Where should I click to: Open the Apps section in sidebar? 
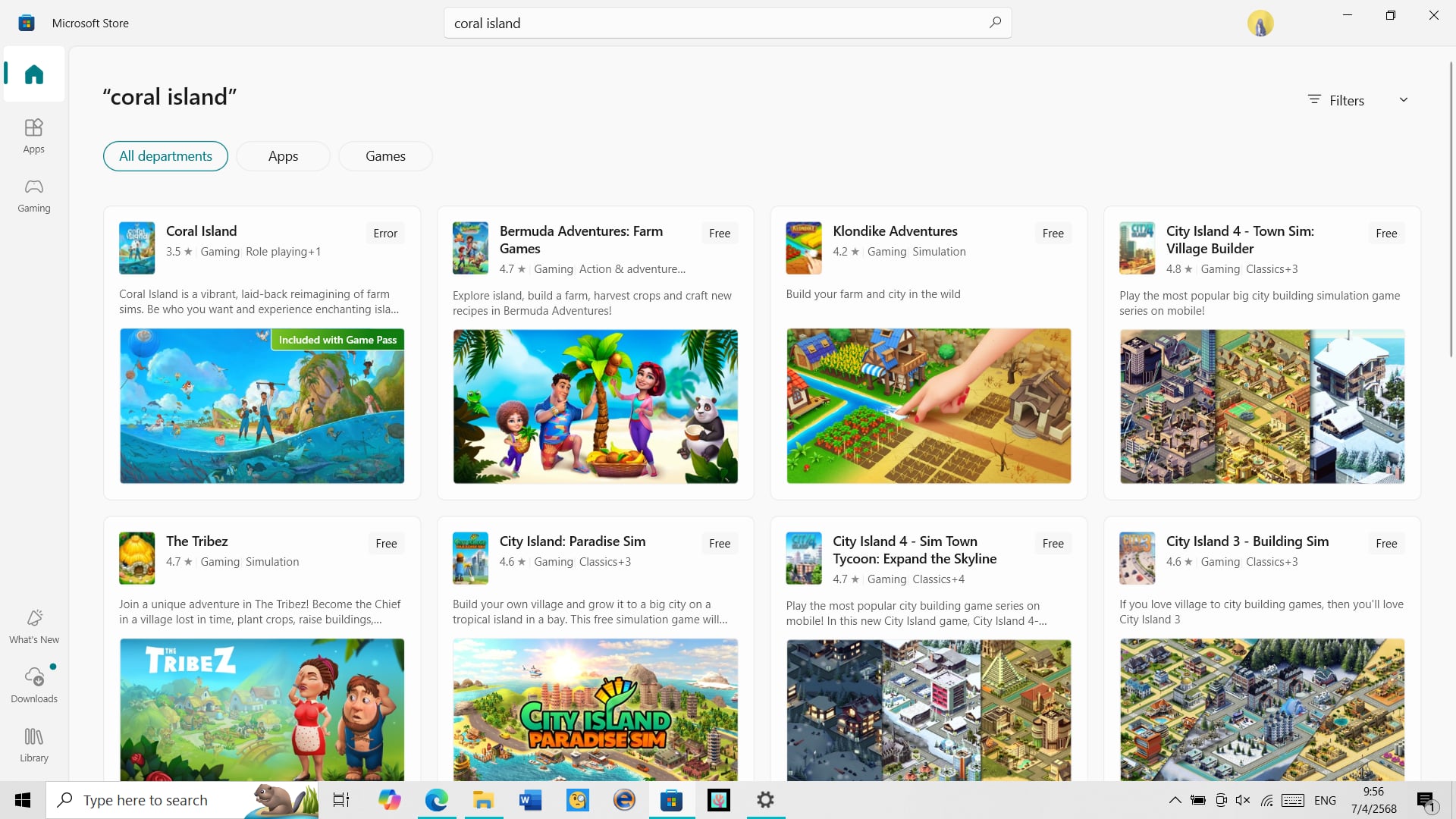pyautogui.click(x=34, y=136)
